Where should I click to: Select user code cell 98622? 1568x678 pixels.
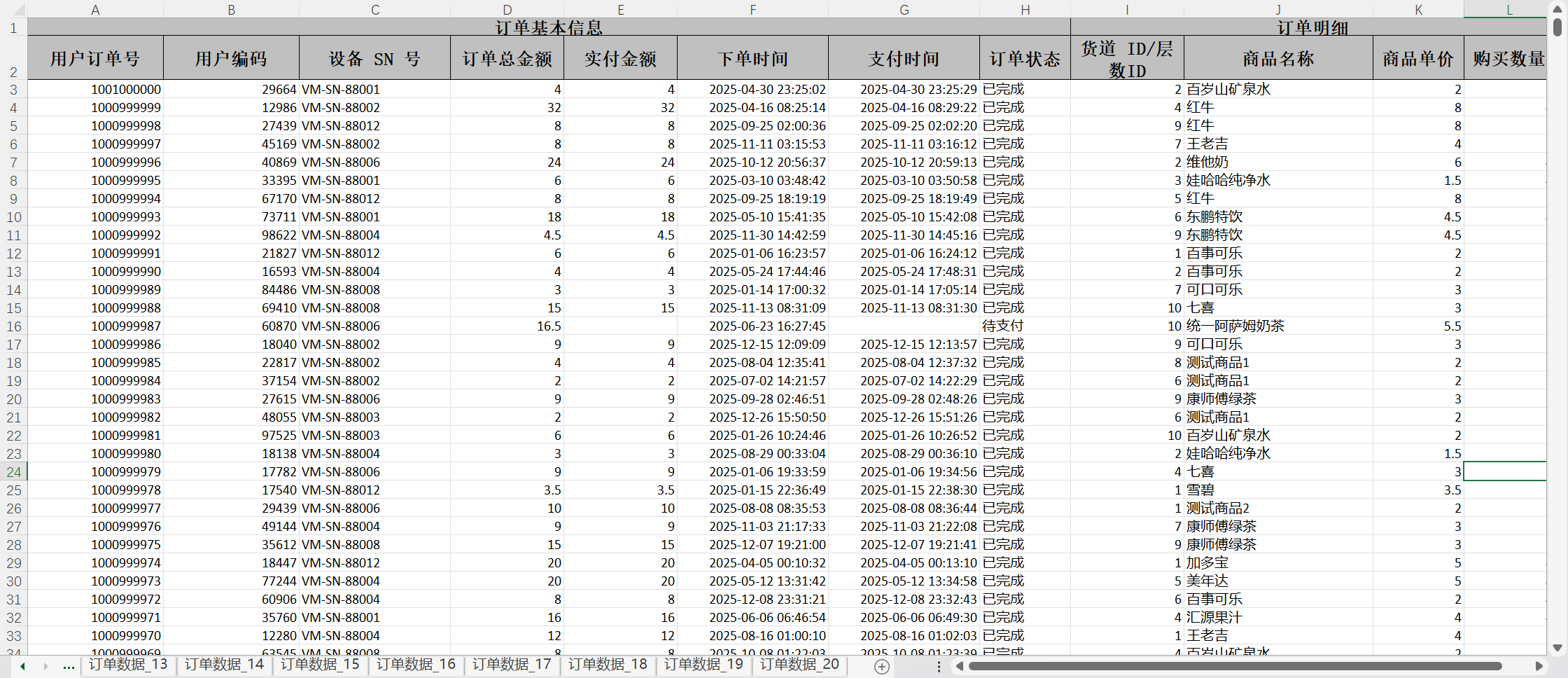(231, 235)
